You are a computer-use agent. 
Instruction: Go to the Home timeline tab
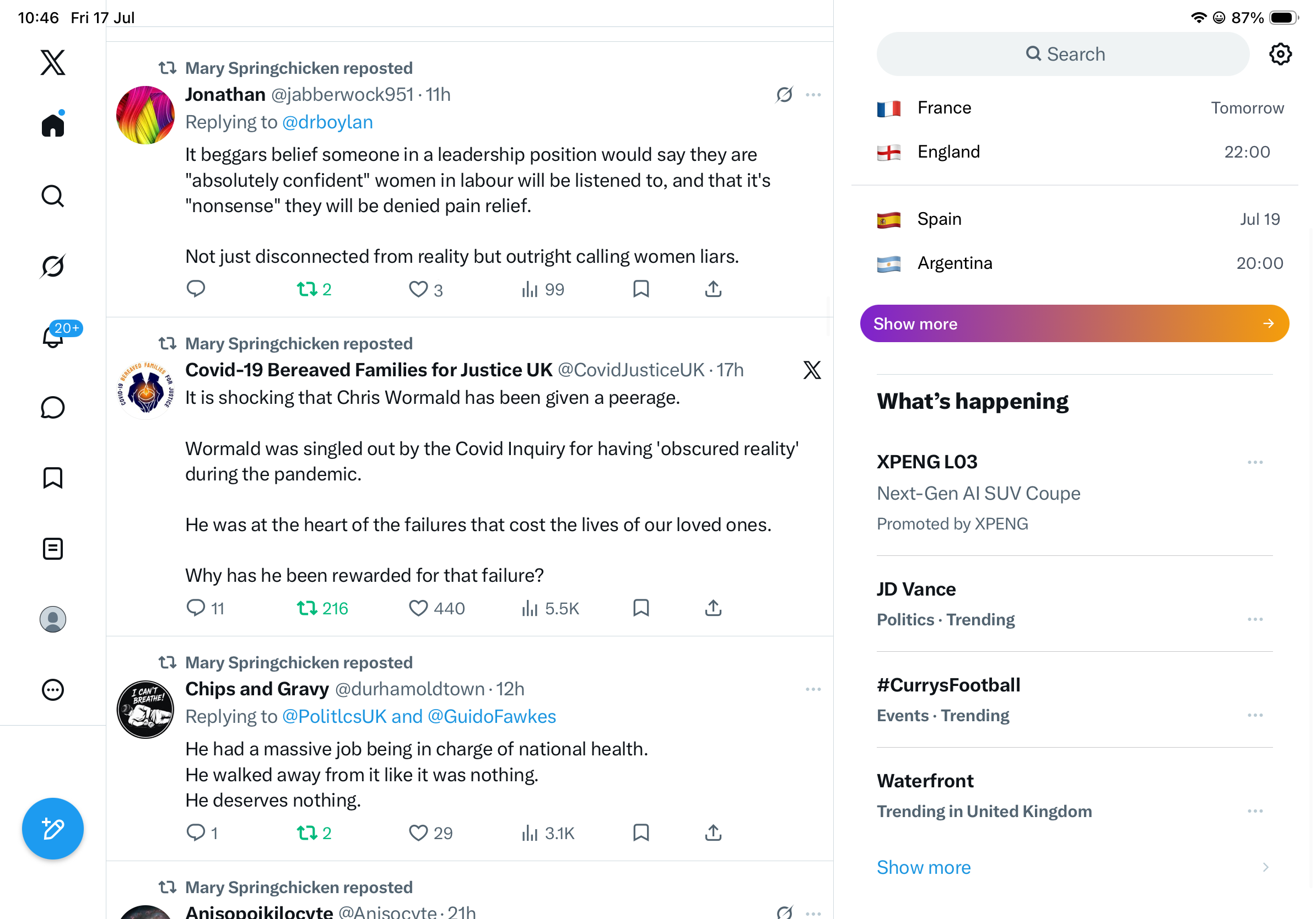coord(53,124)
